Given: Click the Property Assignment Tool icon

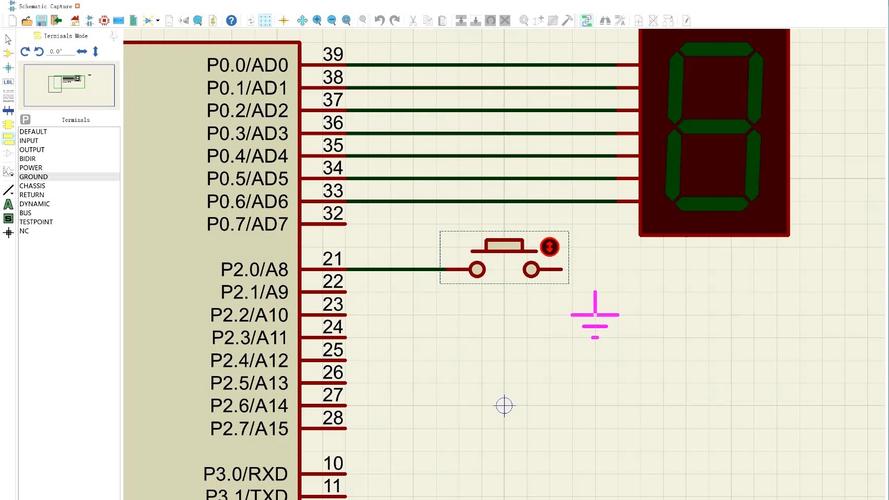Looking at the screenshot, I should [x=620, y=21].
